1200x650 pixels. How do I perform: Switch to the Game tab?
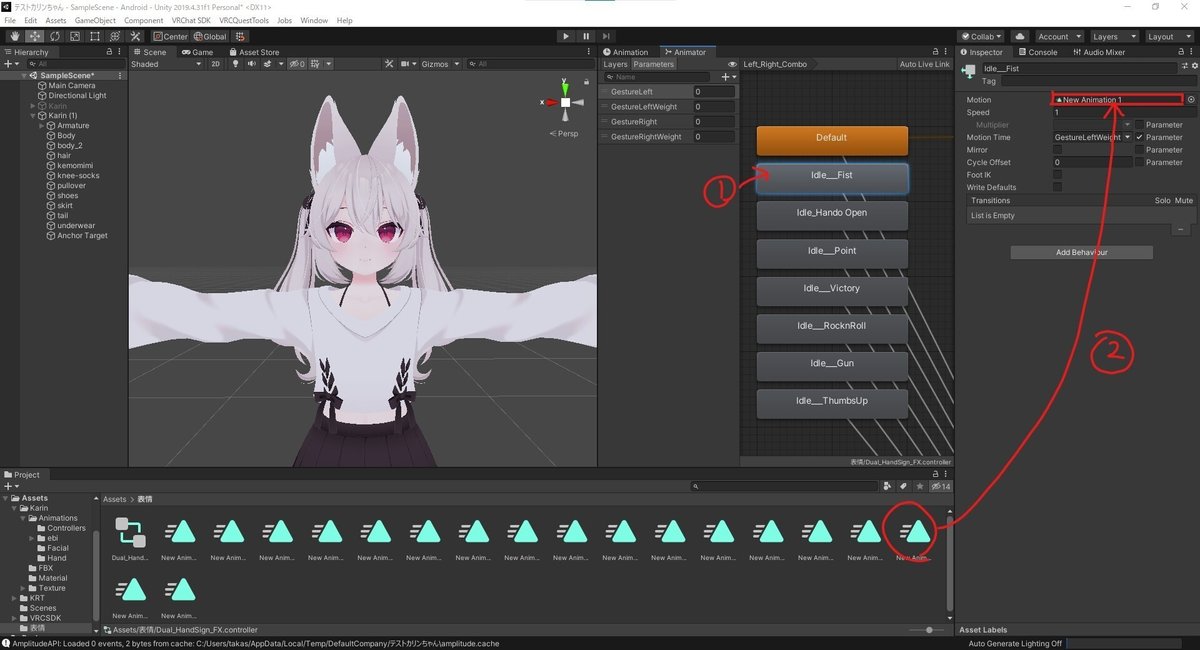click(x=198, y=52)
